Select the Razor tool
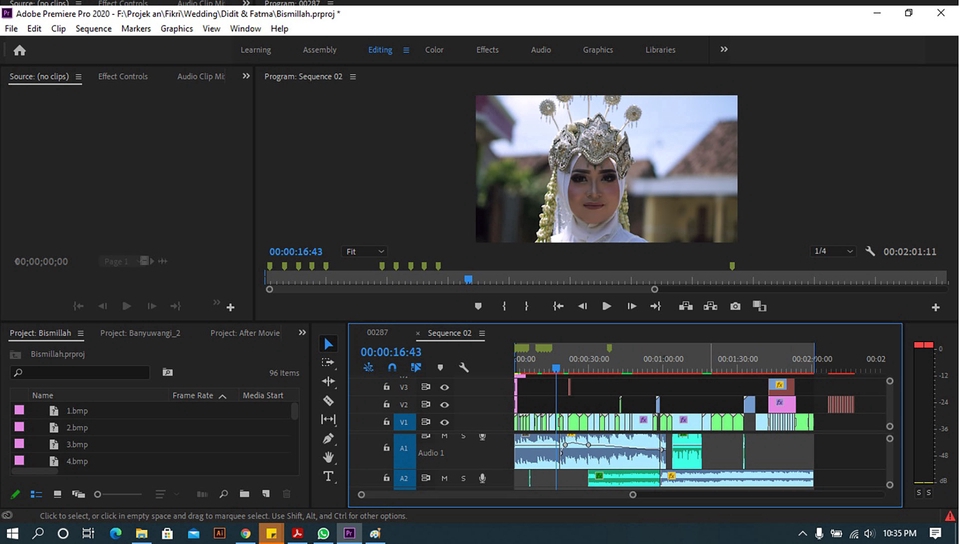This screenshot has width=960, height=544. pyautogui.click(x=328, y=400)
